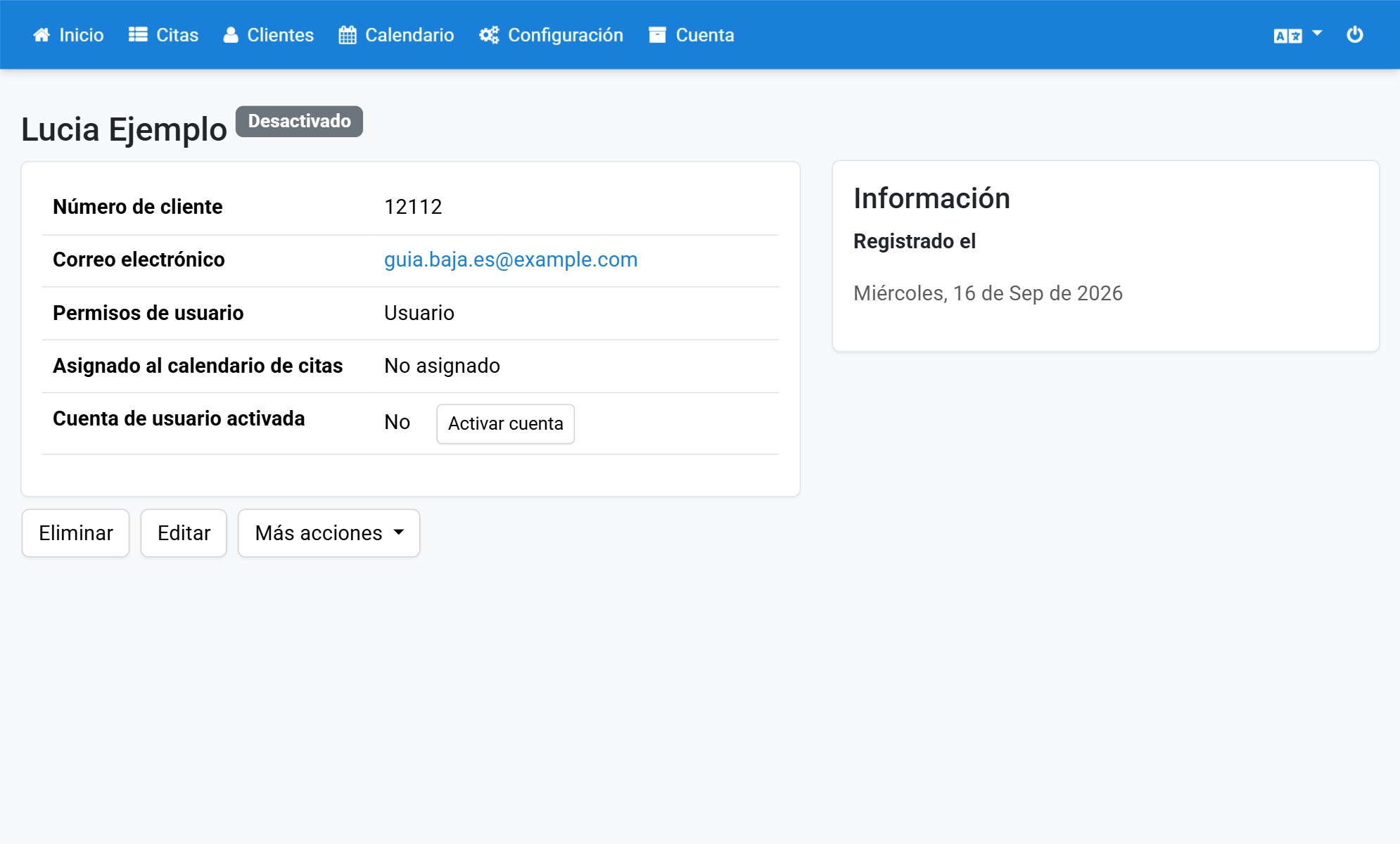
Task: Click the Registrado el label
Action: tap(914, 241)
